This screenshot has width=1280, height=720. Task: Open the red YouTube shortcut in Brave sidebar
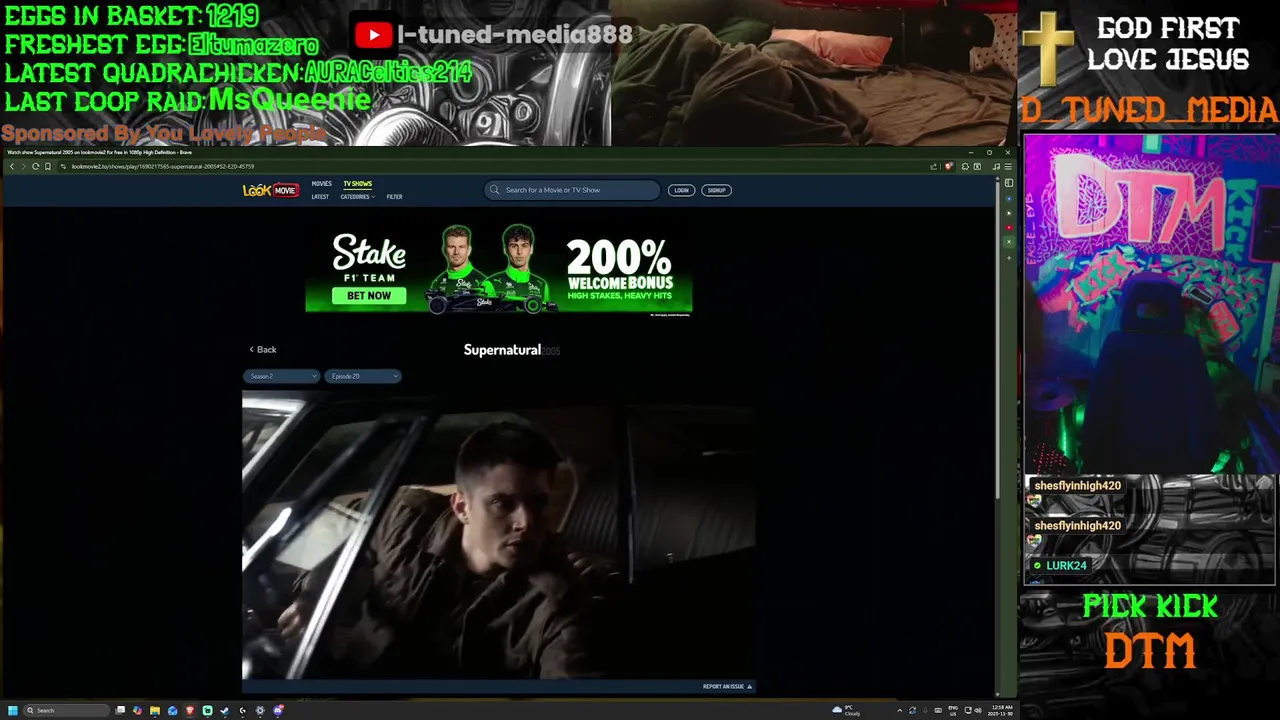(1009, 227)
